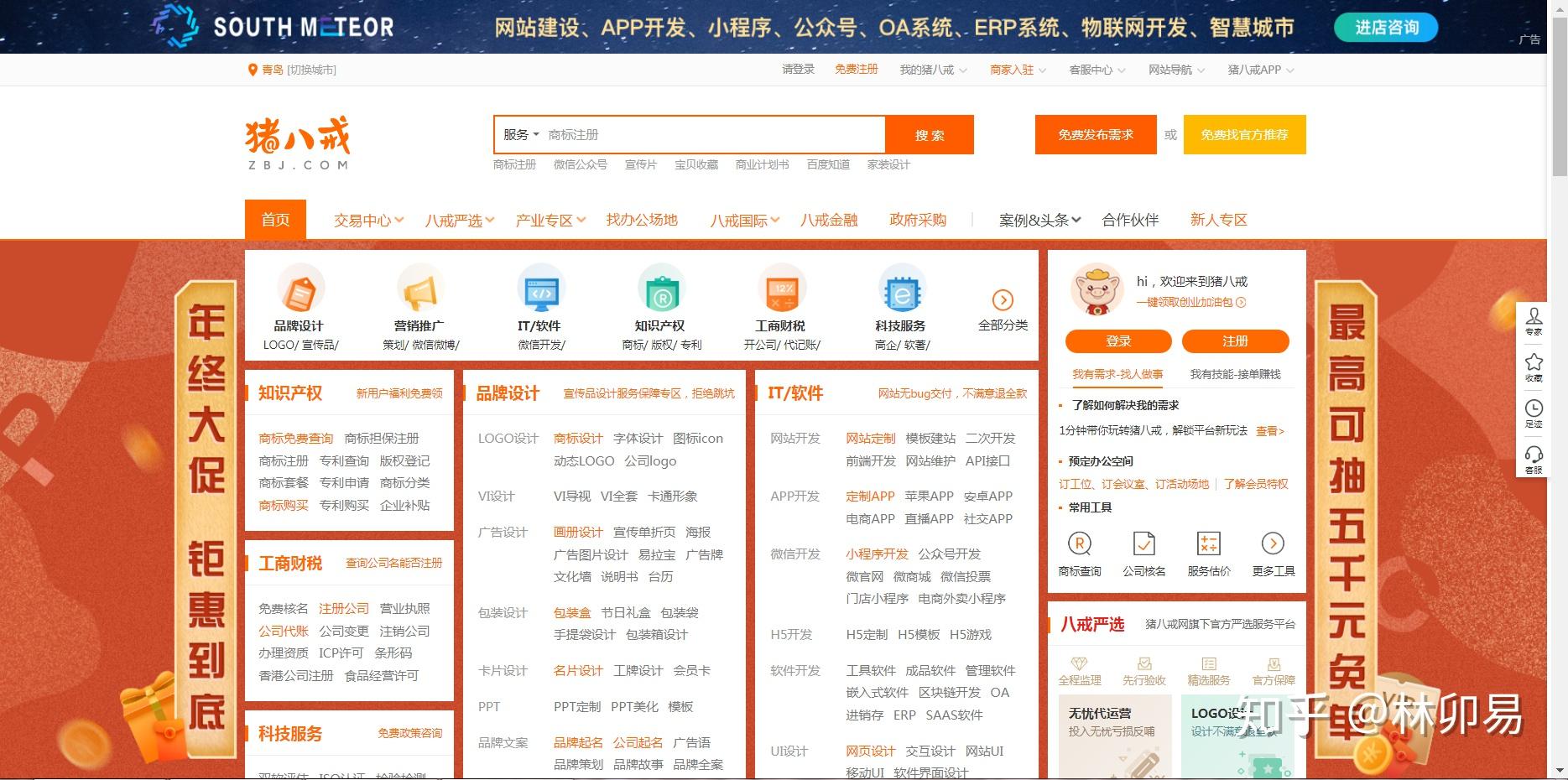The width and height of the screenshot is (1568, 780).
Task: Click the 注册 button in welcome panel
Action: 1235,341
